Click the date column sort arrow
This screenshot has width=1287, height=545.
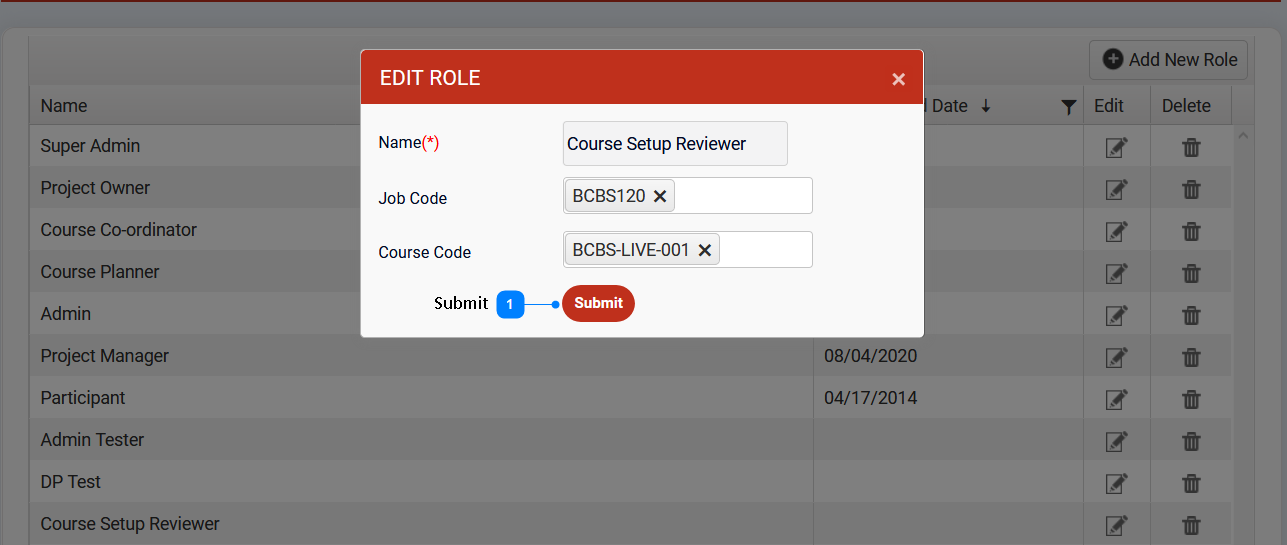pos(985,106)
